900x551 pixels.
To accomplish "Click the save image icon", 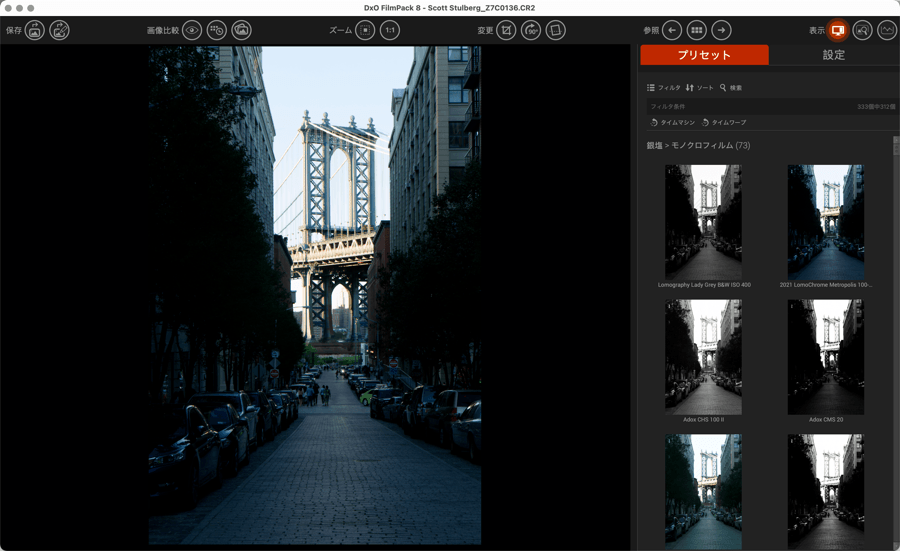I will [35, 31].
